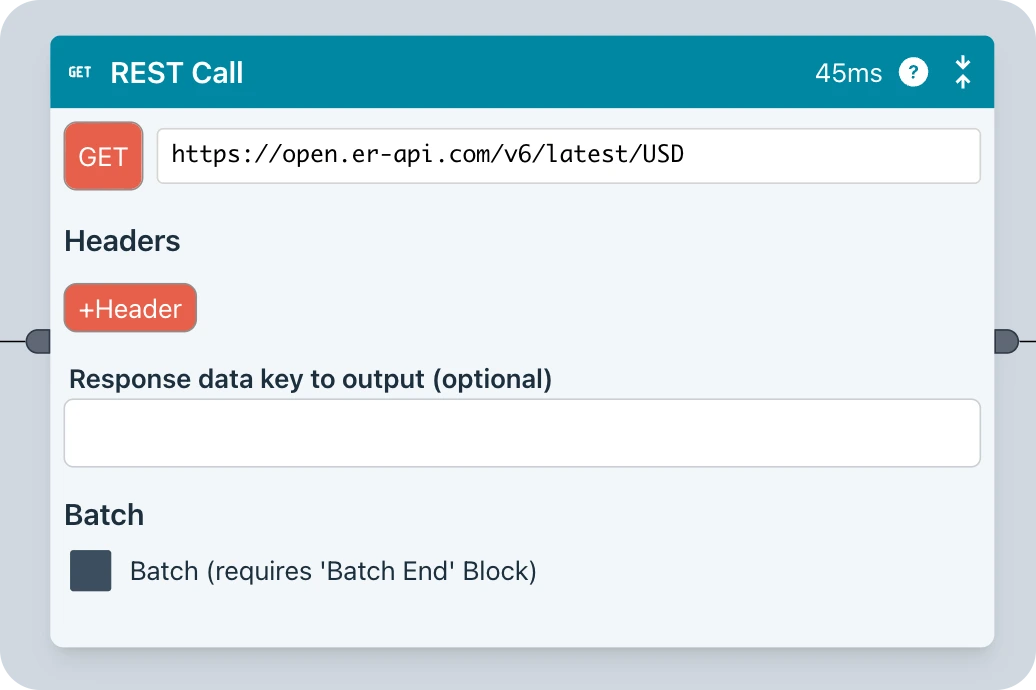Image resolution: width=1036 pixels, height=690 pixels.
Task: Open help via the question mark icon
Action: click(913, 73)
